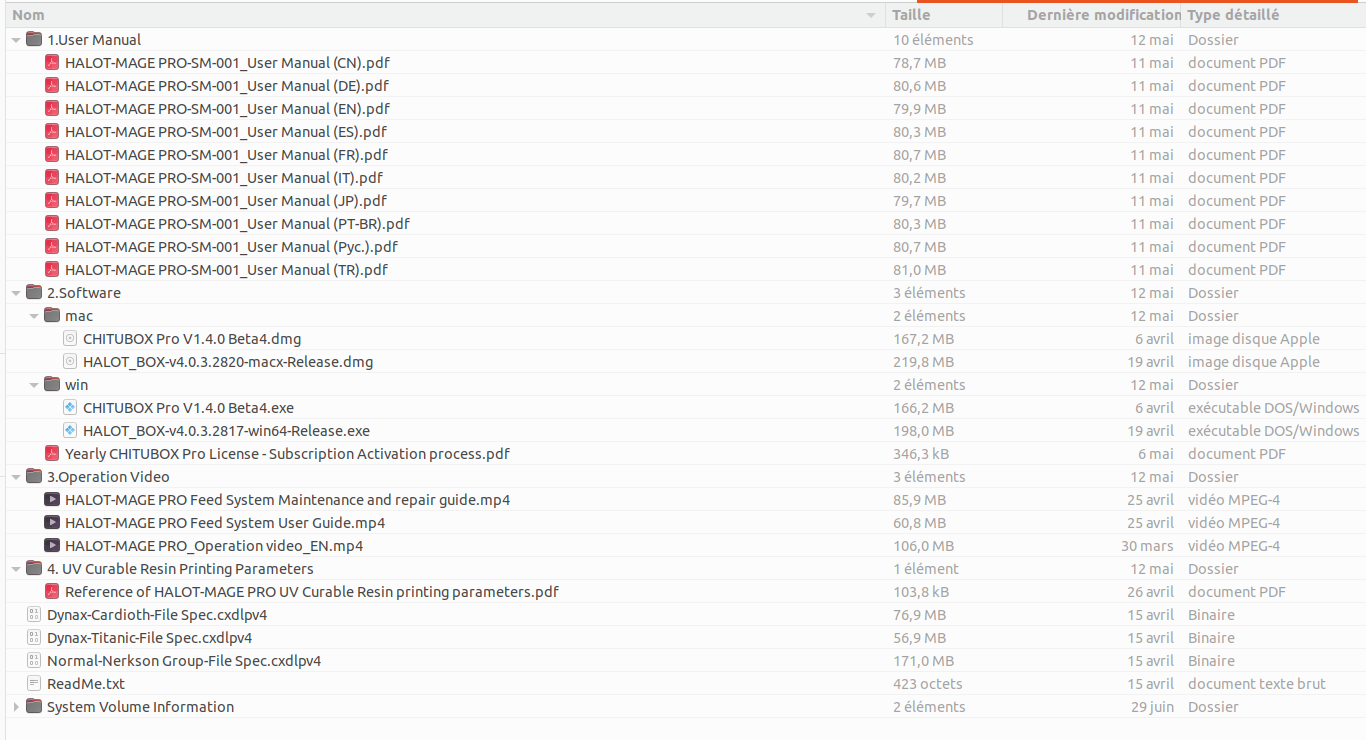Click the date 26 avril
The width and height of the screenshot is (1366, 740).
point(1150,592)
